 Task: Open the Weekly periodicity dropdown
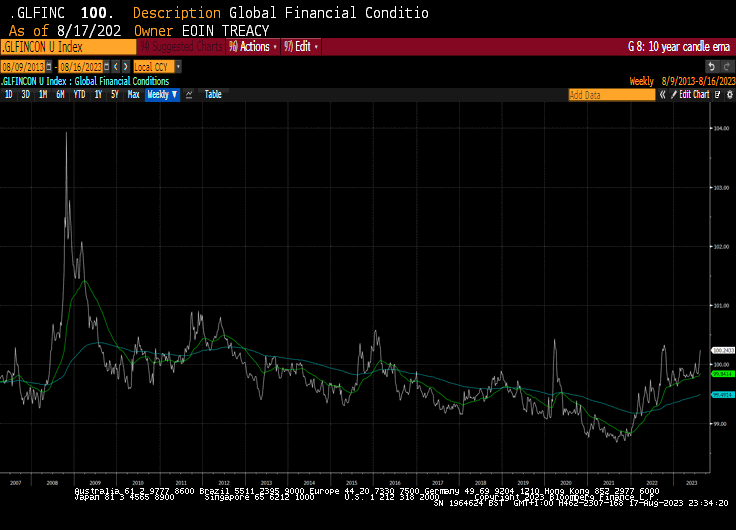(162, 95)
